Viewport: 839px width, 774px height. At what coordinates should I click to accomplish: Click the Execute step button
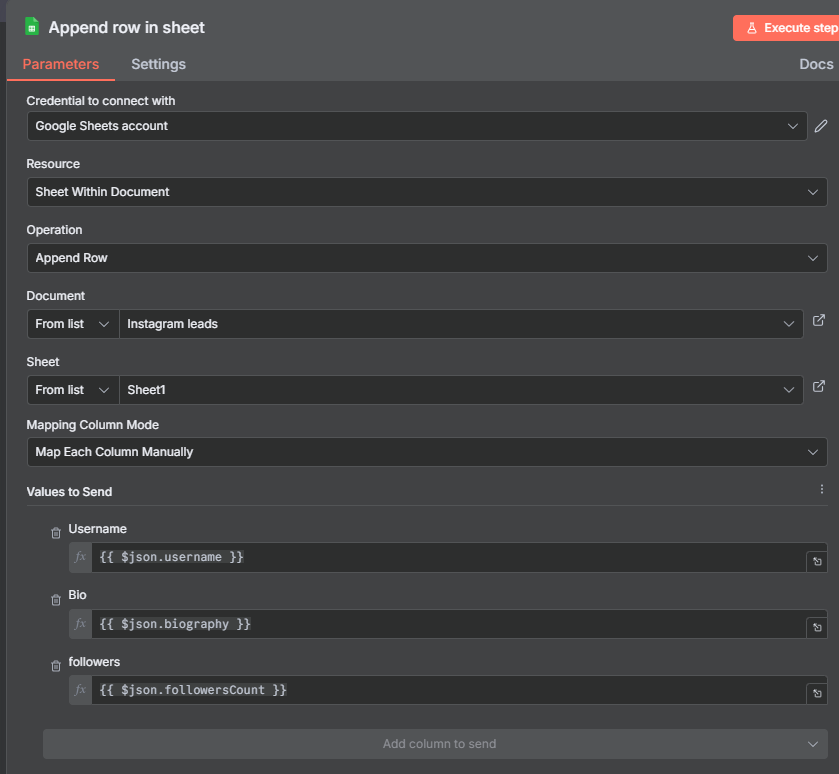787,28
